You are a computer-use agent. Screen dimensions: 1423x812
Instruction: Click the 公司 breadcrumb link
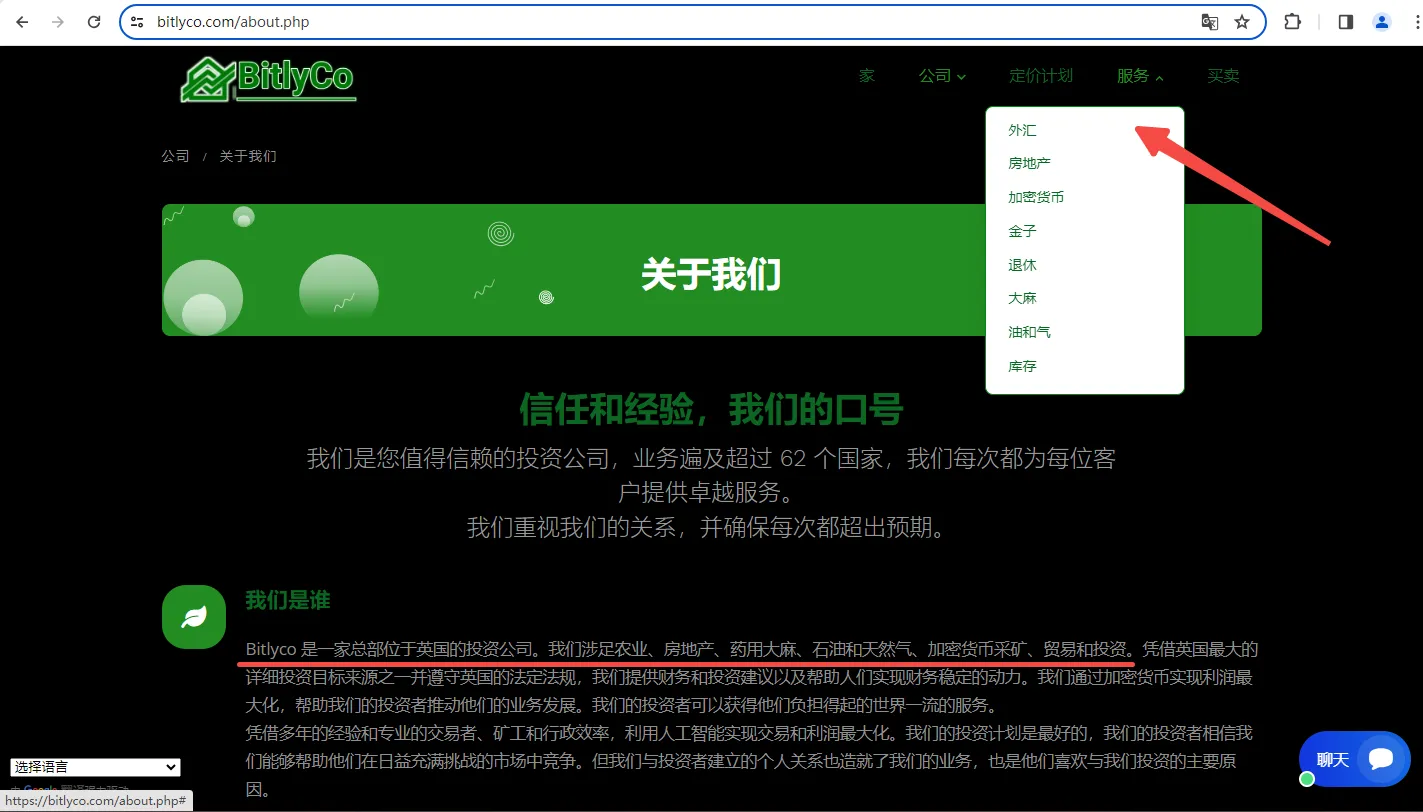175,156
